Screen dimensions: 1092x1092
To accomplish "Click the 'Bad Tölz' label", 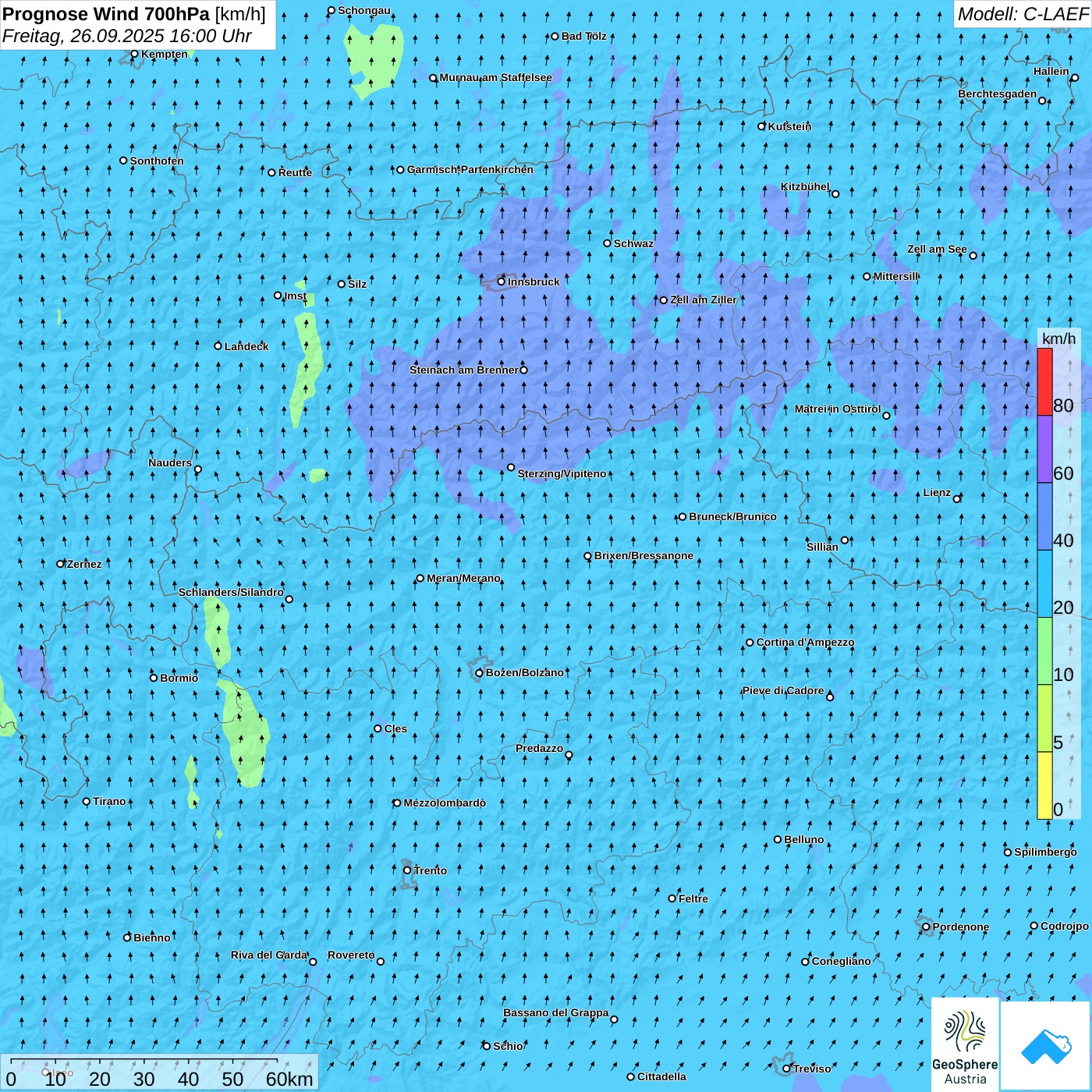I will (583, 36).
